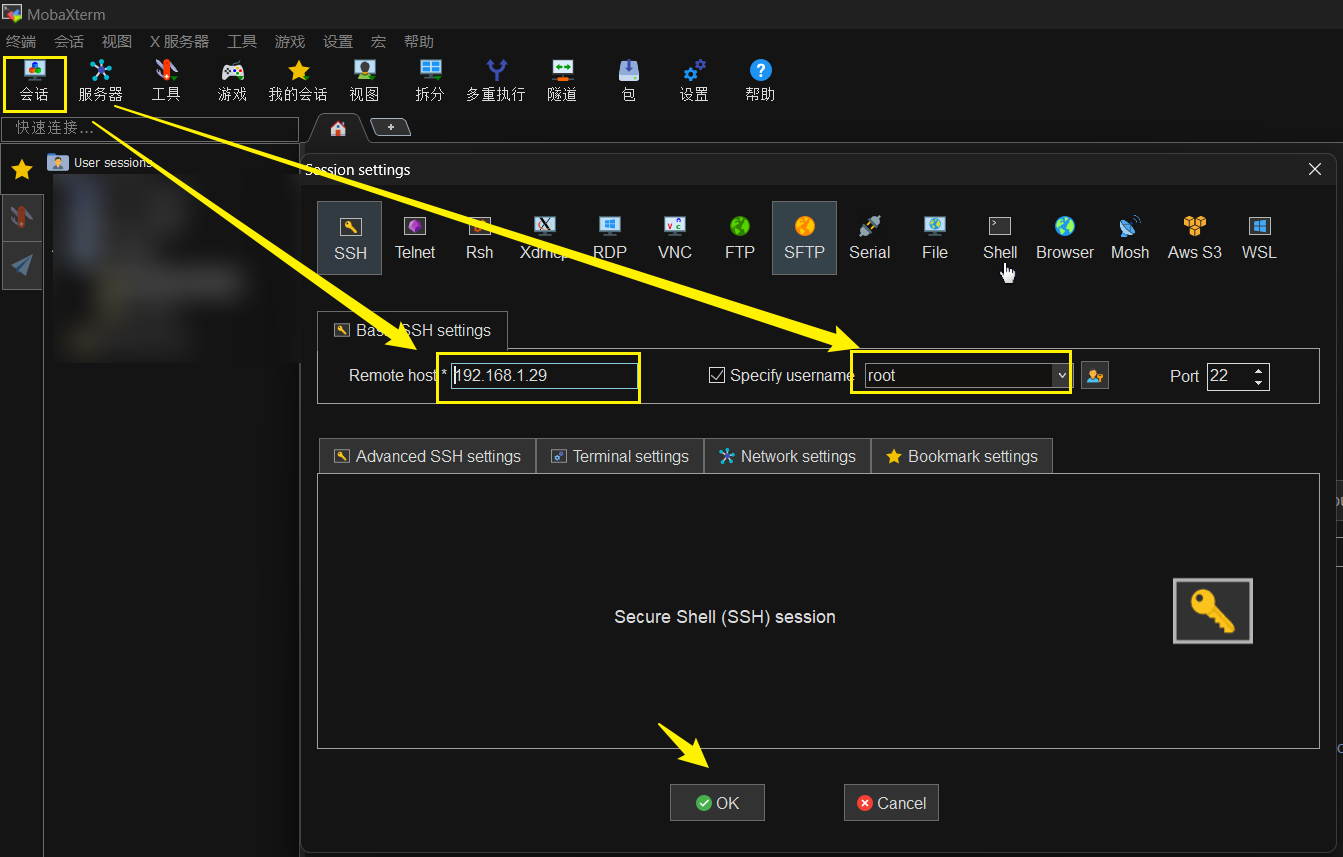Click the paper plane sidebar tab icon
Screen dimensions: 1343x857
[22, 265]
